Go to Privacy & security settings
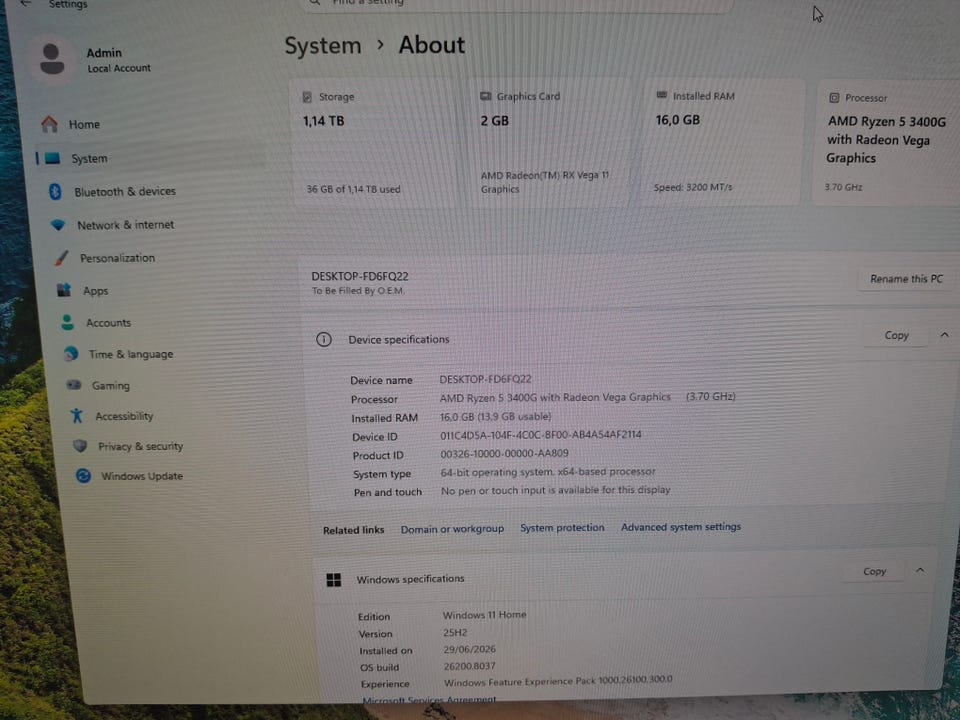Viewport: 960px width, 720px height. tap(141, 446)
